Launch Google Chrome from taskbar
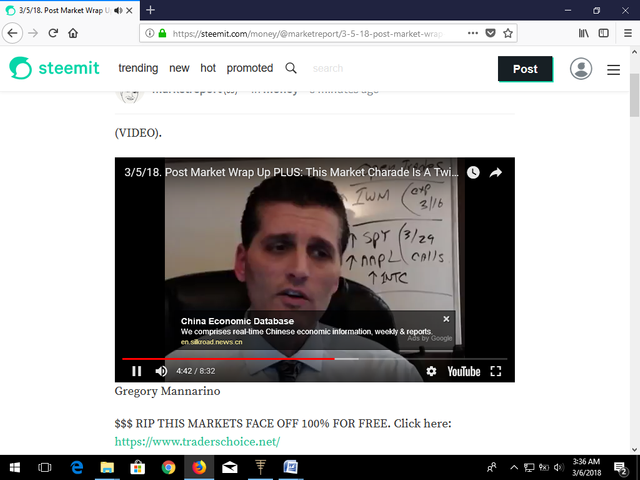The height and width of the screenshot is (480, 640). [168, 467]
